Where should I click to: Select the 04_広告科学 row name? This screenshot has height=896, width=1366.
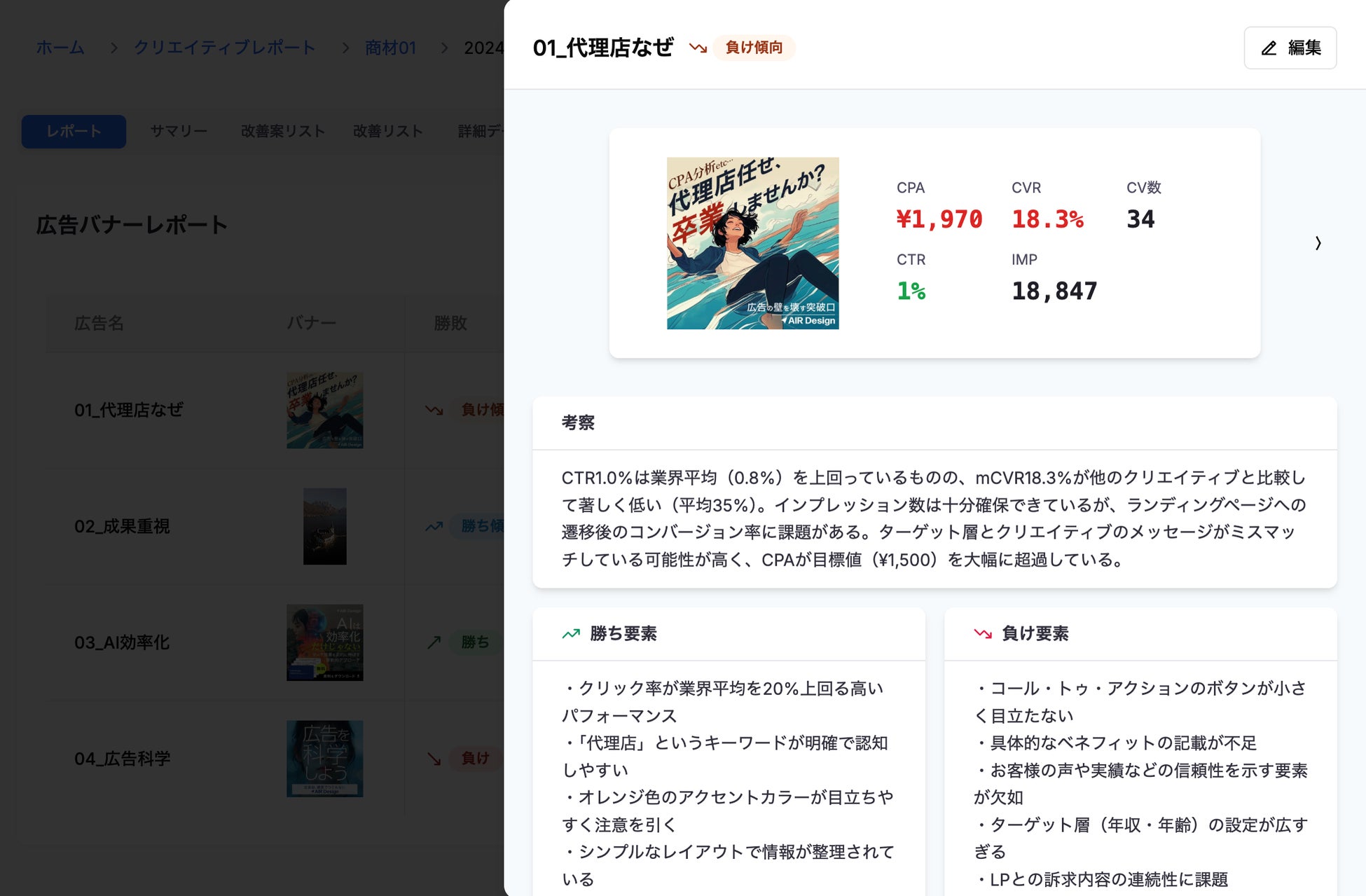123,759
